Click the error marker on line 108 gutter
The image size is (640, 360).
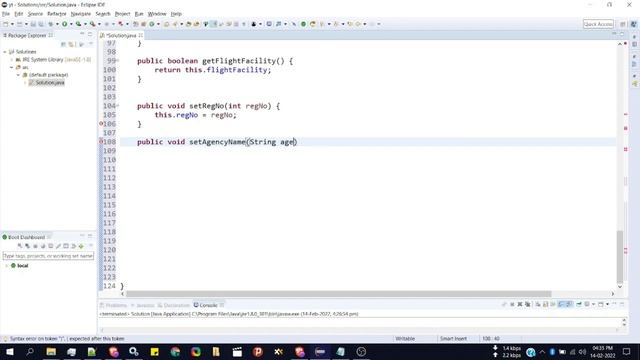101,142
